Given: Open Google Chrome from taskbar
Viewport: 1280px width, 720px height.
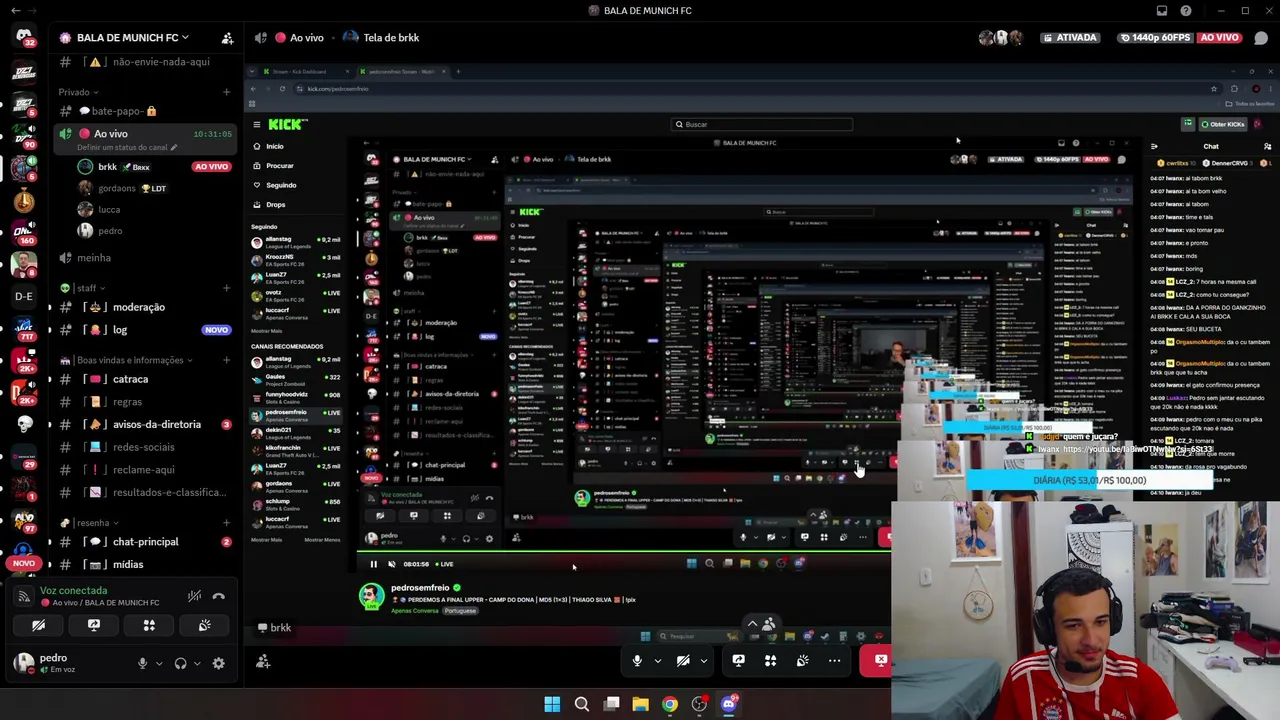Looking at the screenshot, I should (x=670, y=704).
